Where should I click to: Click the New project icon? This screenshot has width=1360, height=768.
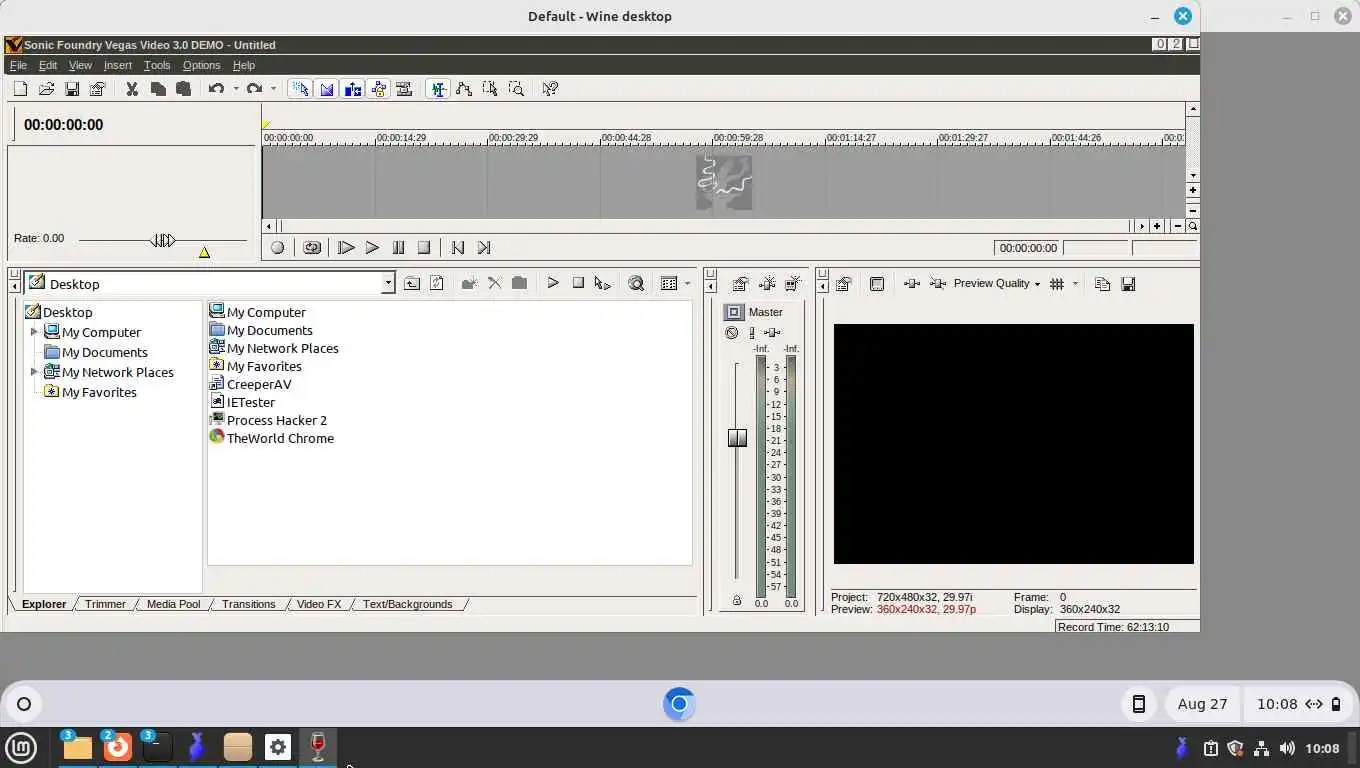tap(20, 89)
